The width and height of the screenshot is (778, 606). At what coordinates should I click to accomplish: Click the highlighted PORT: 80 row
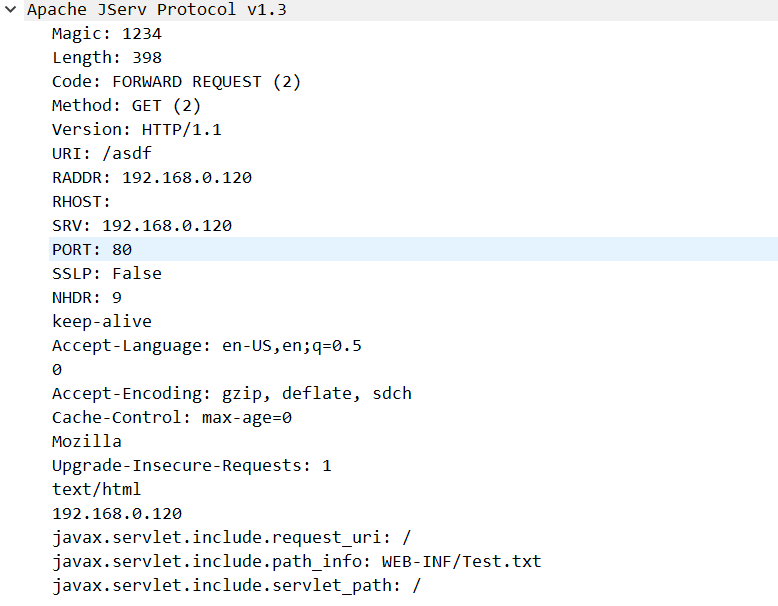91,250
